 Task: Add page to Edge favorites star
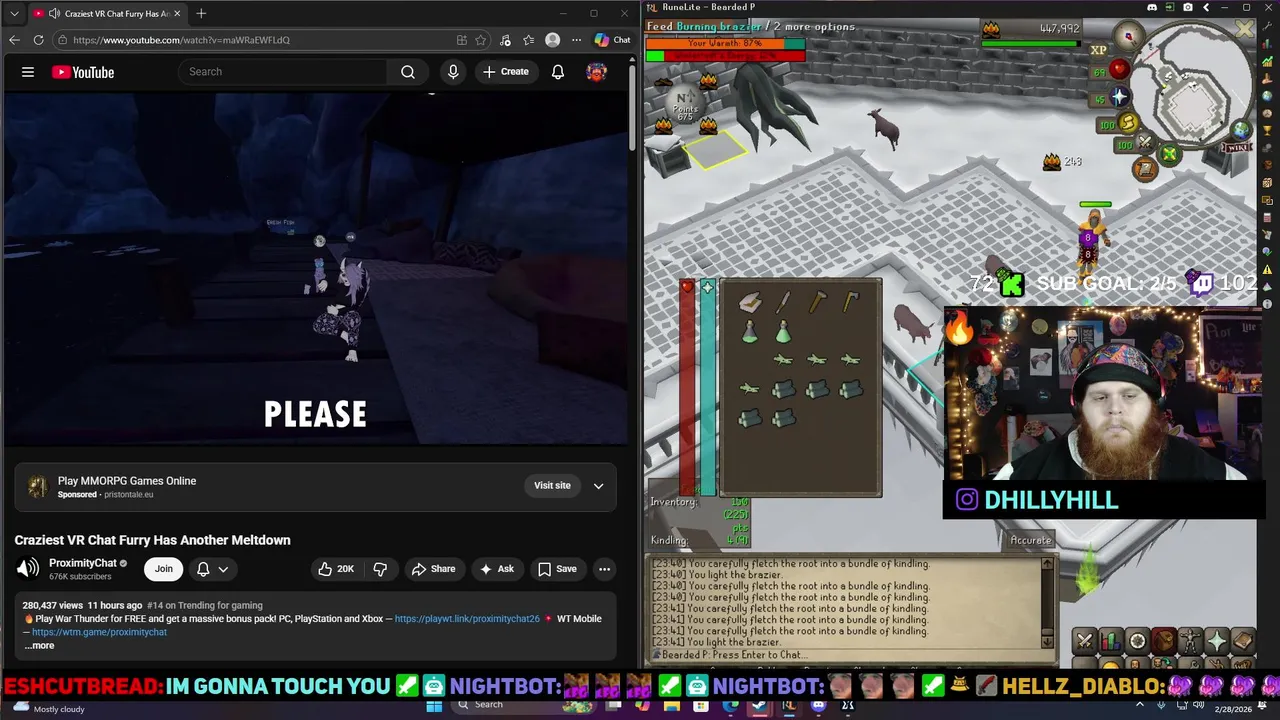pyautogui.click(x=481, y=40)
